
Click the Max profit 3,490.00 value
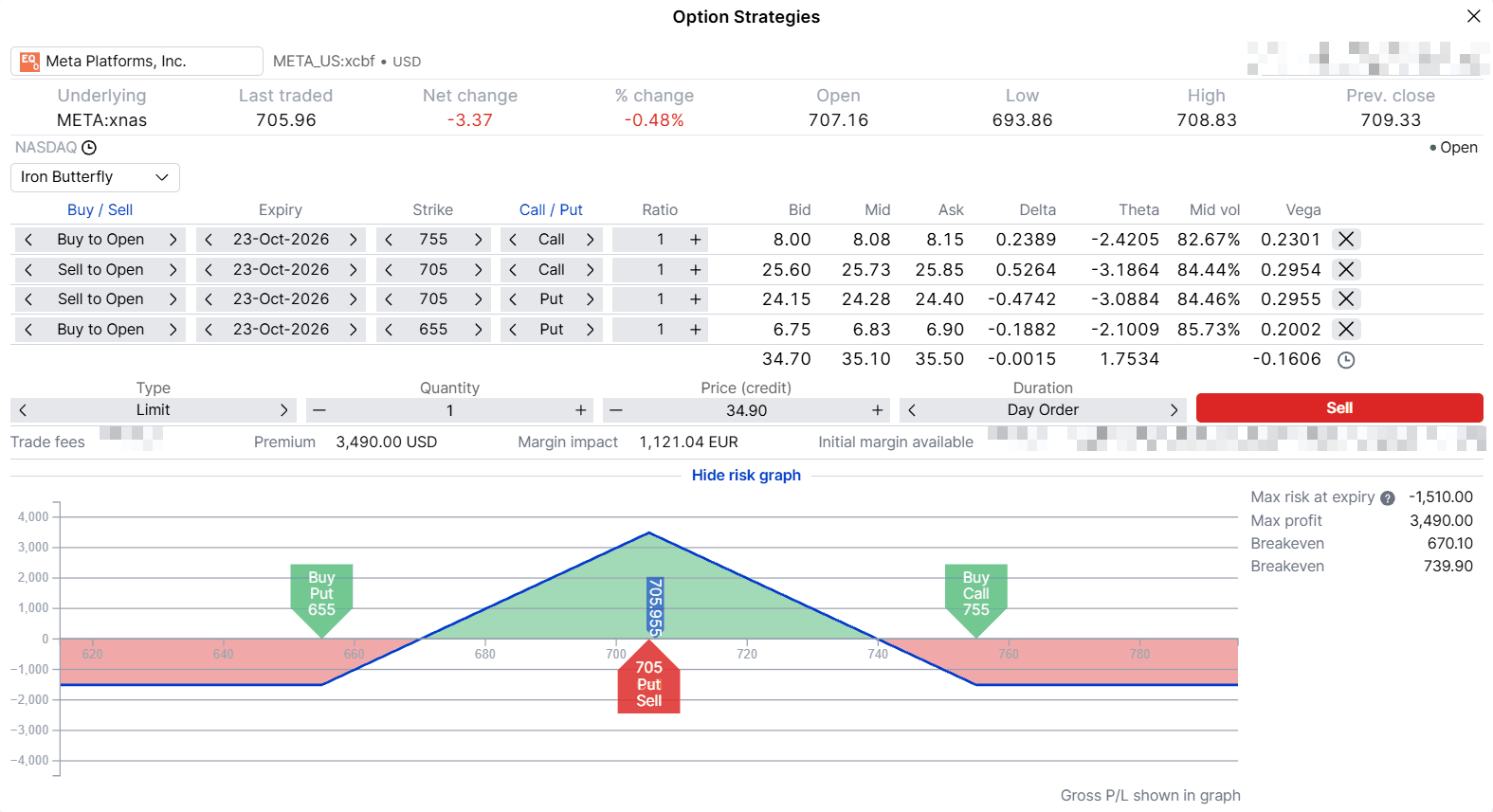click(1441, 521)
